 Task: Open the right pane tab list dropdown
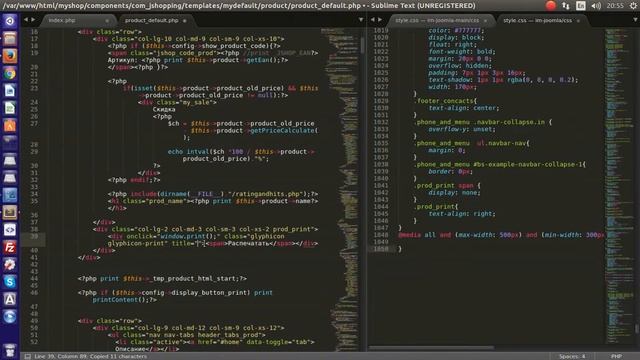tap(636, 20)
